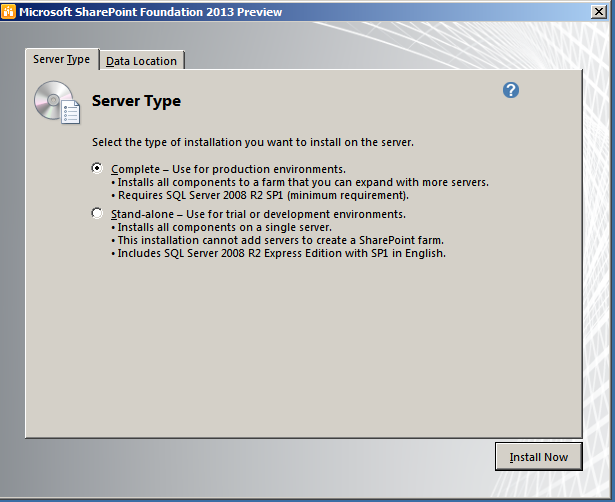The width and height of the screenshot is (615, 502).
Task: Select the Stand-alone installation radio button
Action: coord(97,213)
